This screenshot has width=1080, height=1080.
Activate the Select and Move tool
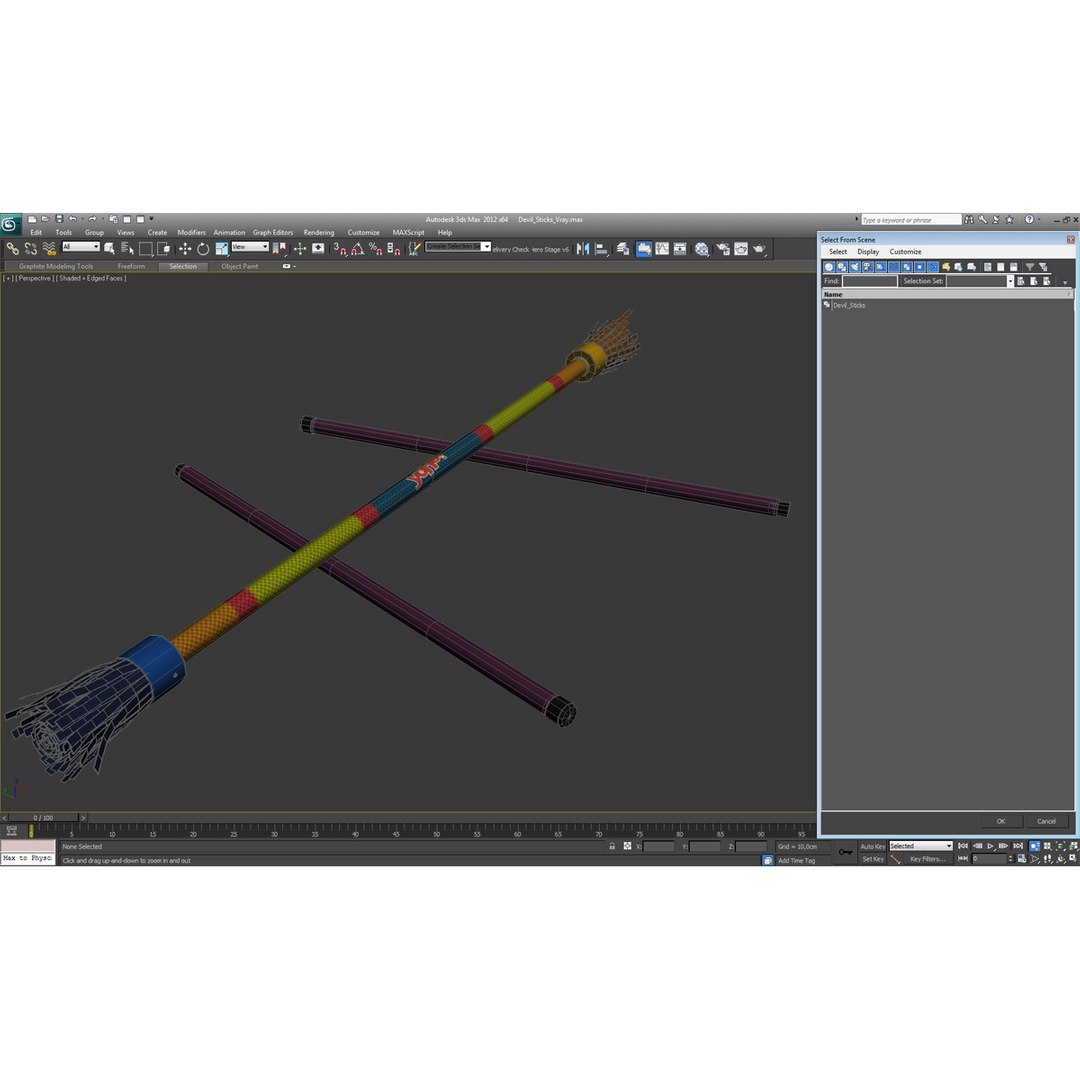tap(185, 249)
